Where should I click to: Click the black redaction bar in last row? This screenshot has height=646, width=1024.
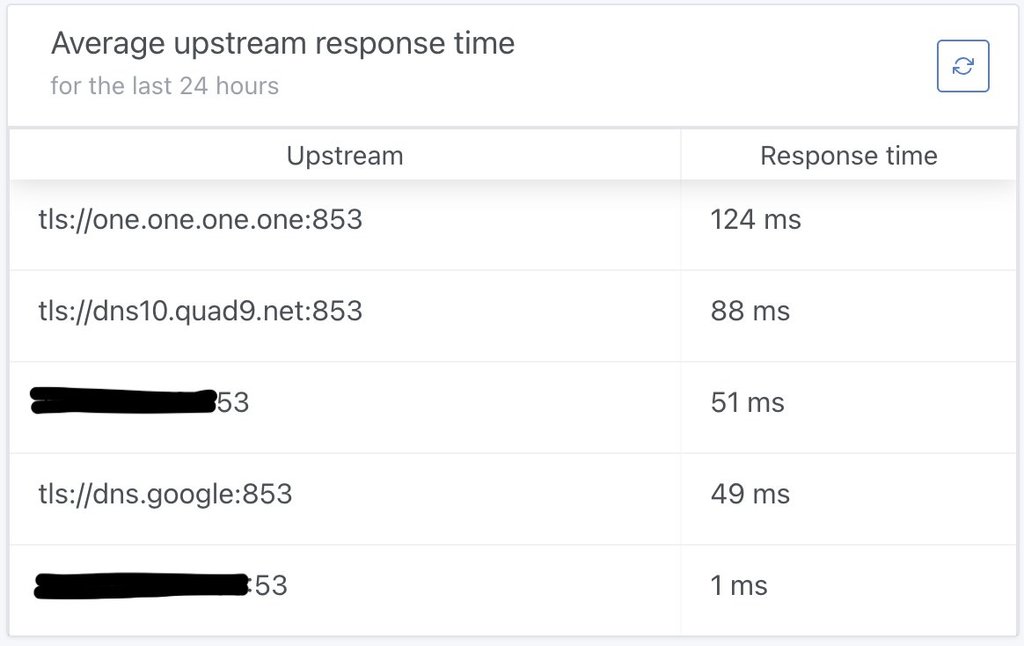(142, 585)
